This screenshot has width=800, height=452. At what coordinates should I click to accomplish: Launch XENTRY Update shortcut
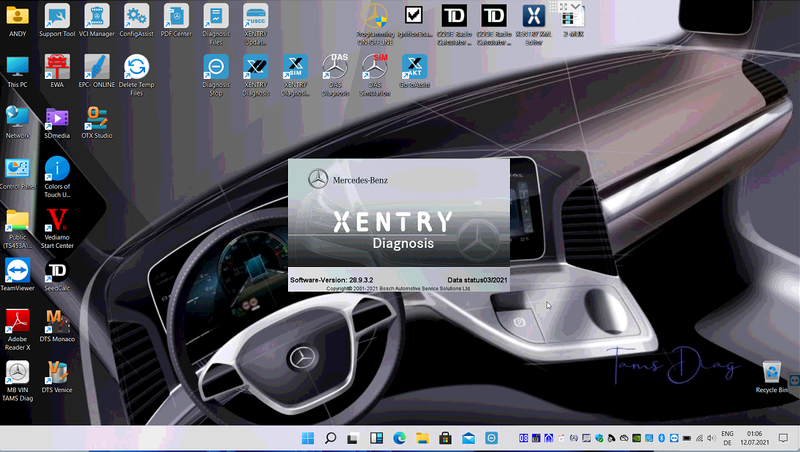click(256, 24)
